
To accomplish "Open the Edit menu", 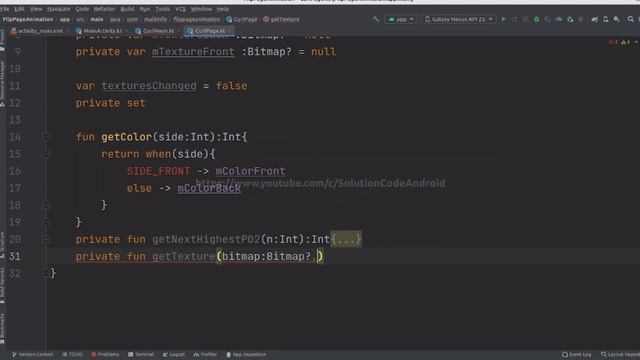I will [x=19, y=9].
